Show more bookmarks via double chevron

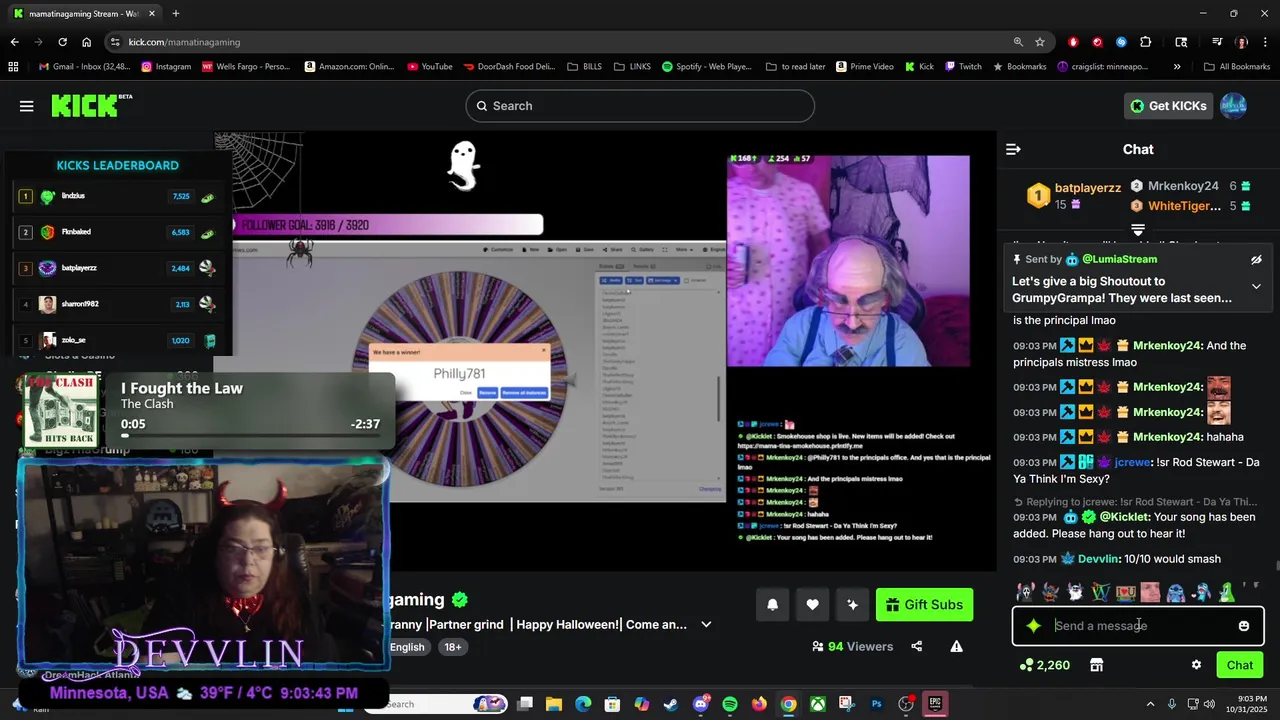point(1177,67)
